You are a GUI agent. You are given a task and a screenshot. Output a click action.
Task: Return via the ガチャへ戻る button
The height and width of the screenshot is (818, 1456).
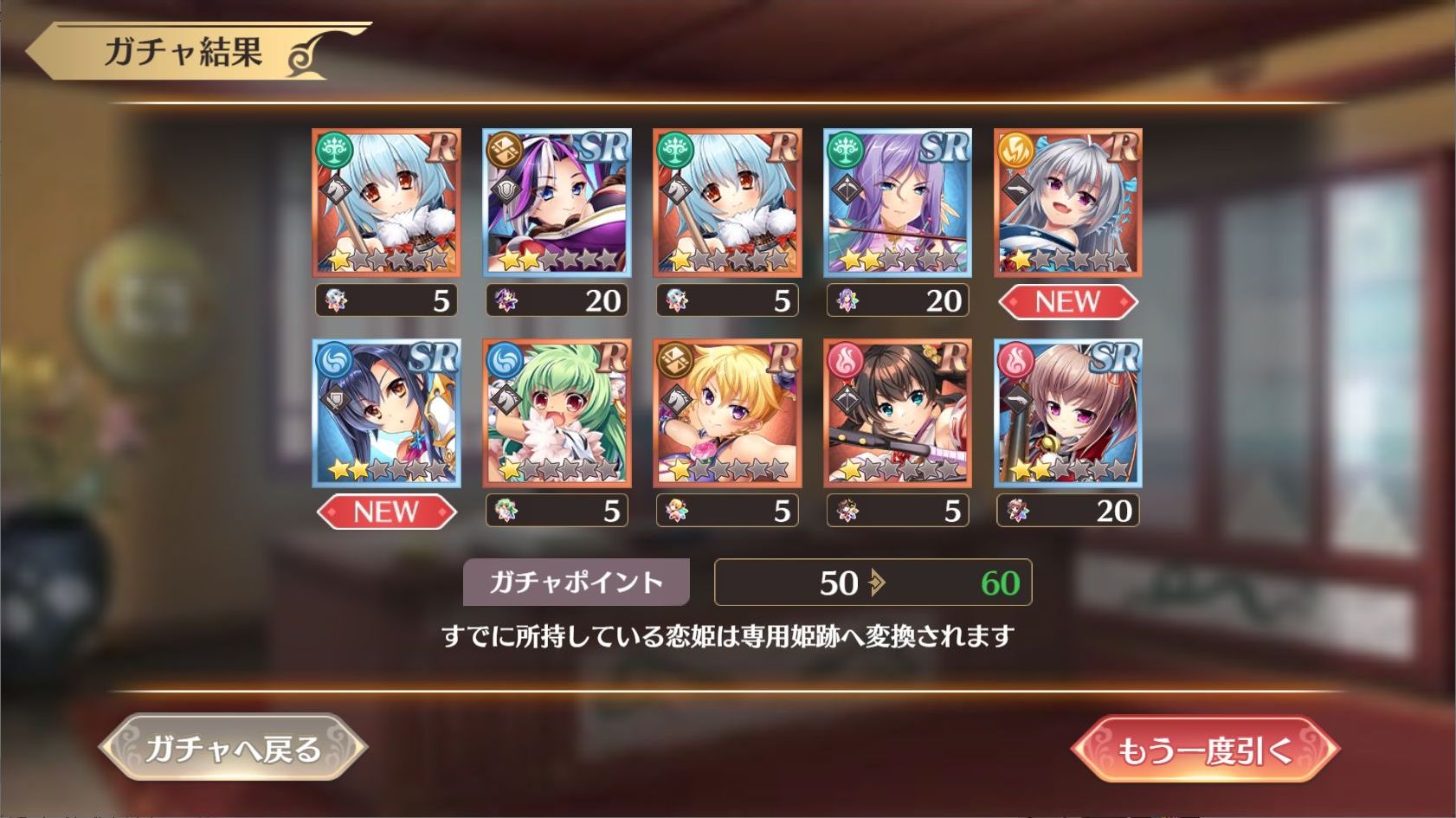coord(233,747)
